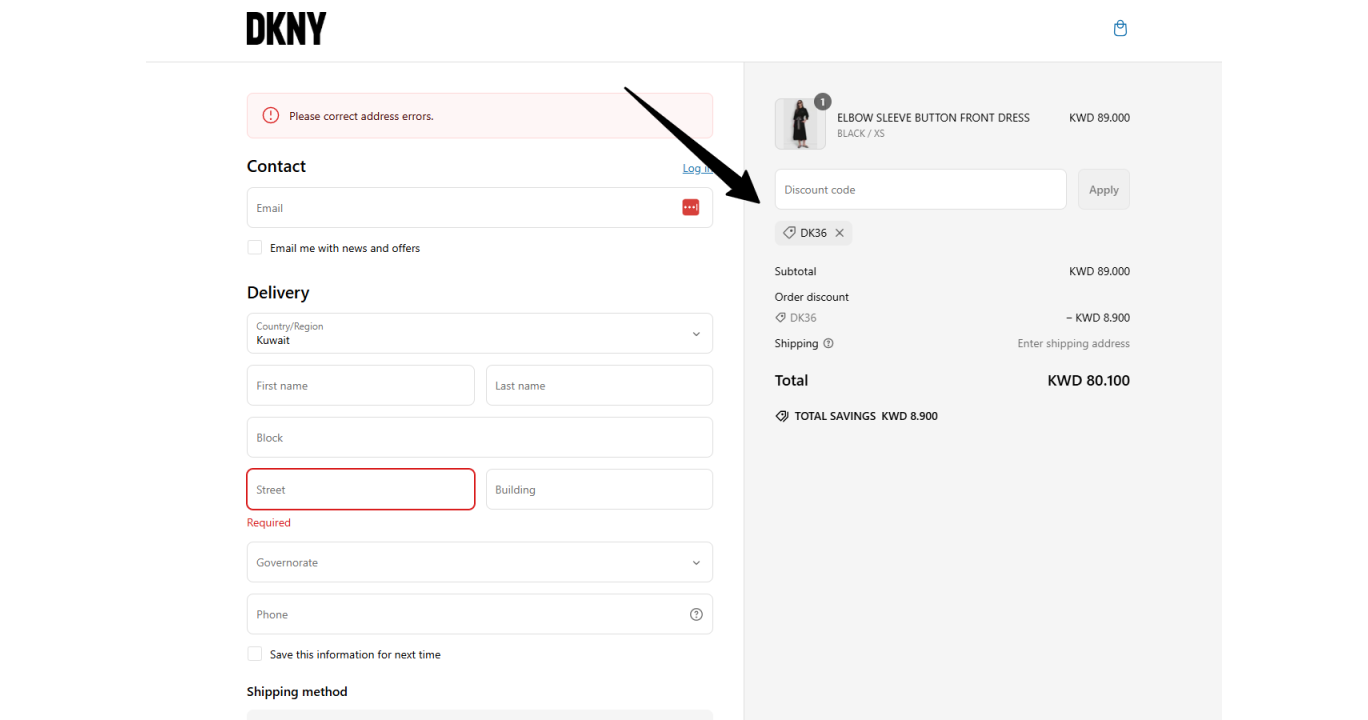Viewport: 1368px width, 720px height.
Task: Click the Shipping method heading
Action: point(297,691)
